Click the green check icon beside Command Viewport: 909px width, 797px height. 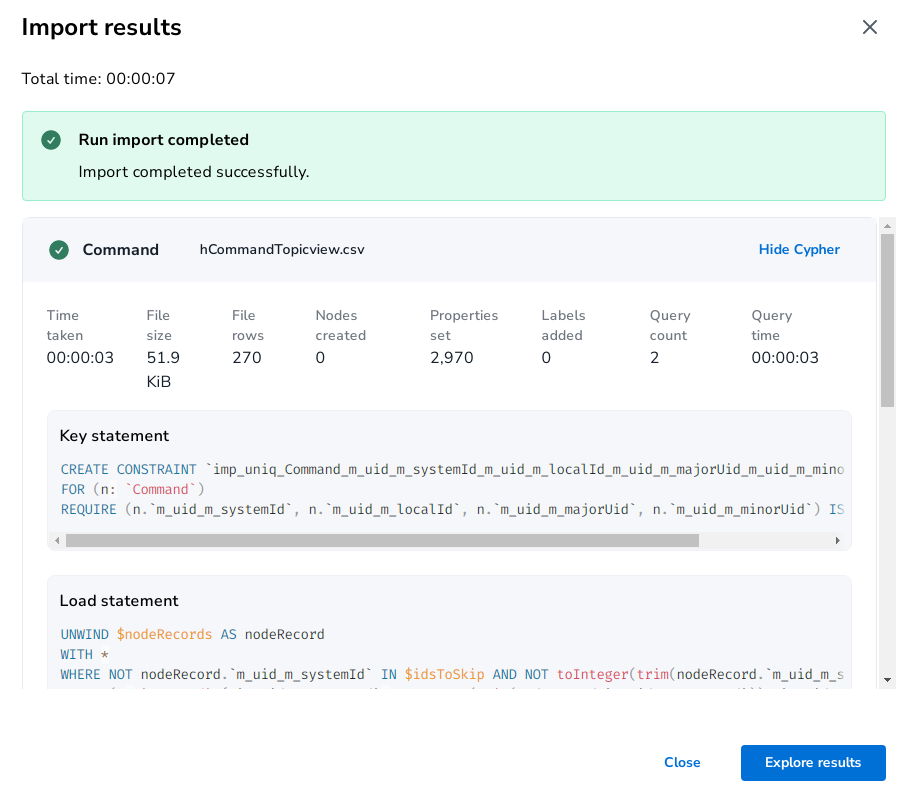[59, 250]
